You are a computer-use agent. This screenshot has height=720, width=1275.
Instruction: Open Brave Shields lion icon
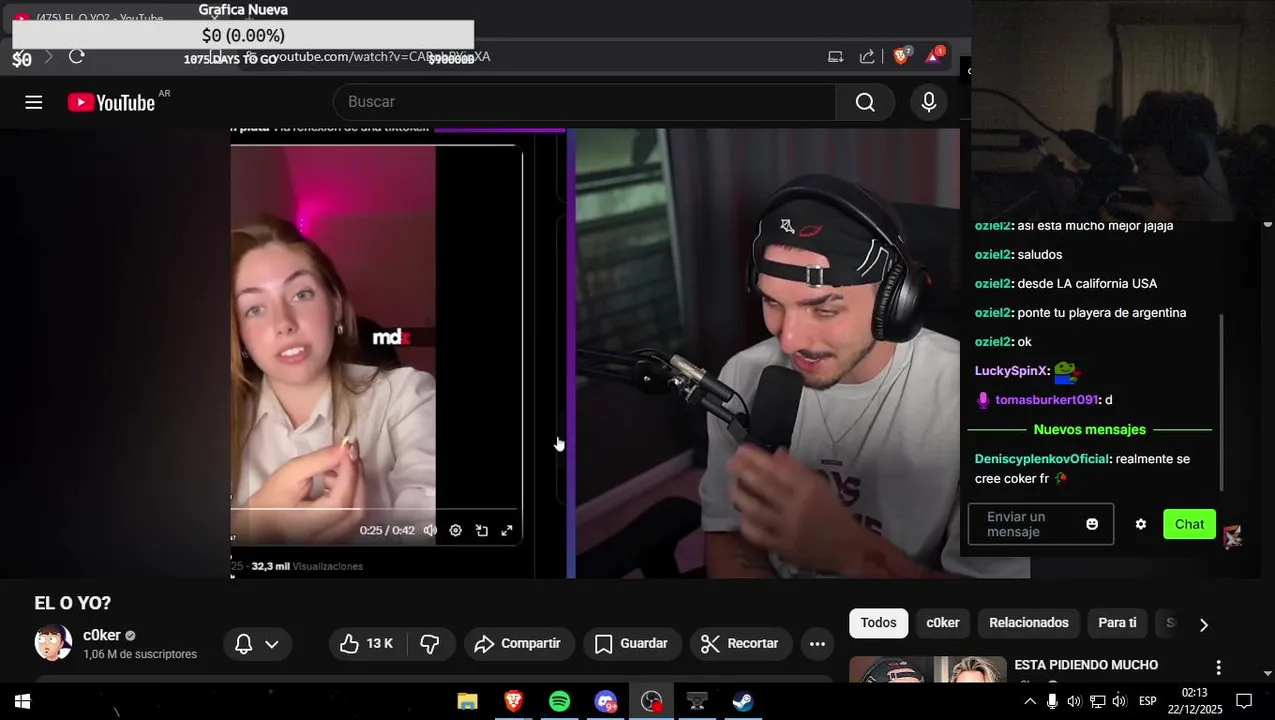pyautogui.click(x=901, y=56)
